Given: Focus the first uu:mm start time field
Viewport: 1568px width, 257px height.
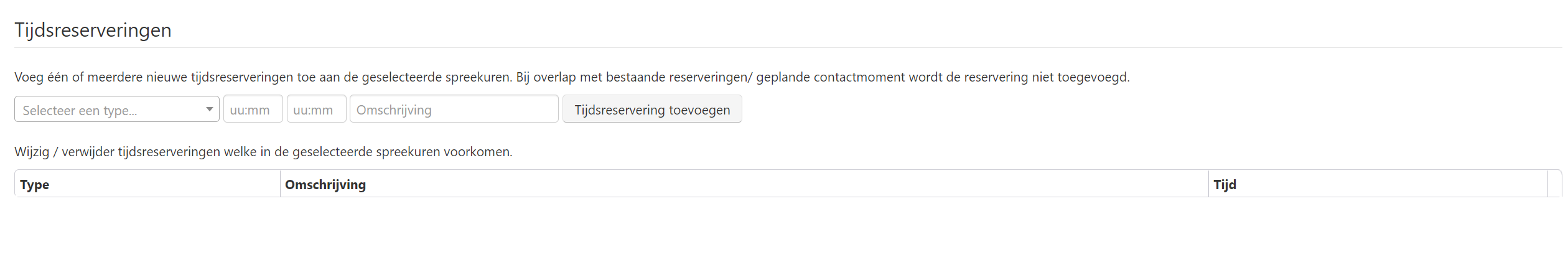Looking at the screenshot, I should tap(253, 110).
